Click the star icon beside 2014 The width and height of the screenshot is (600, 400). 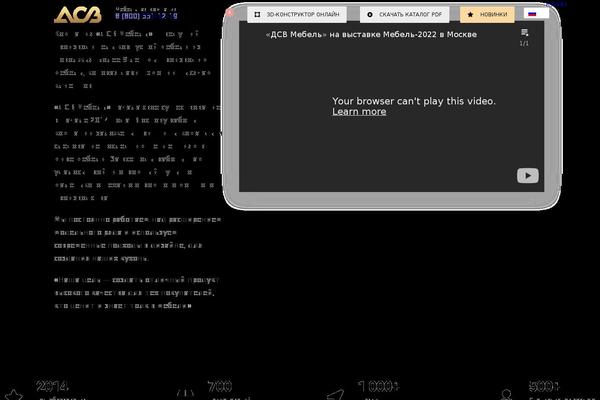click(x=13, y=395)
